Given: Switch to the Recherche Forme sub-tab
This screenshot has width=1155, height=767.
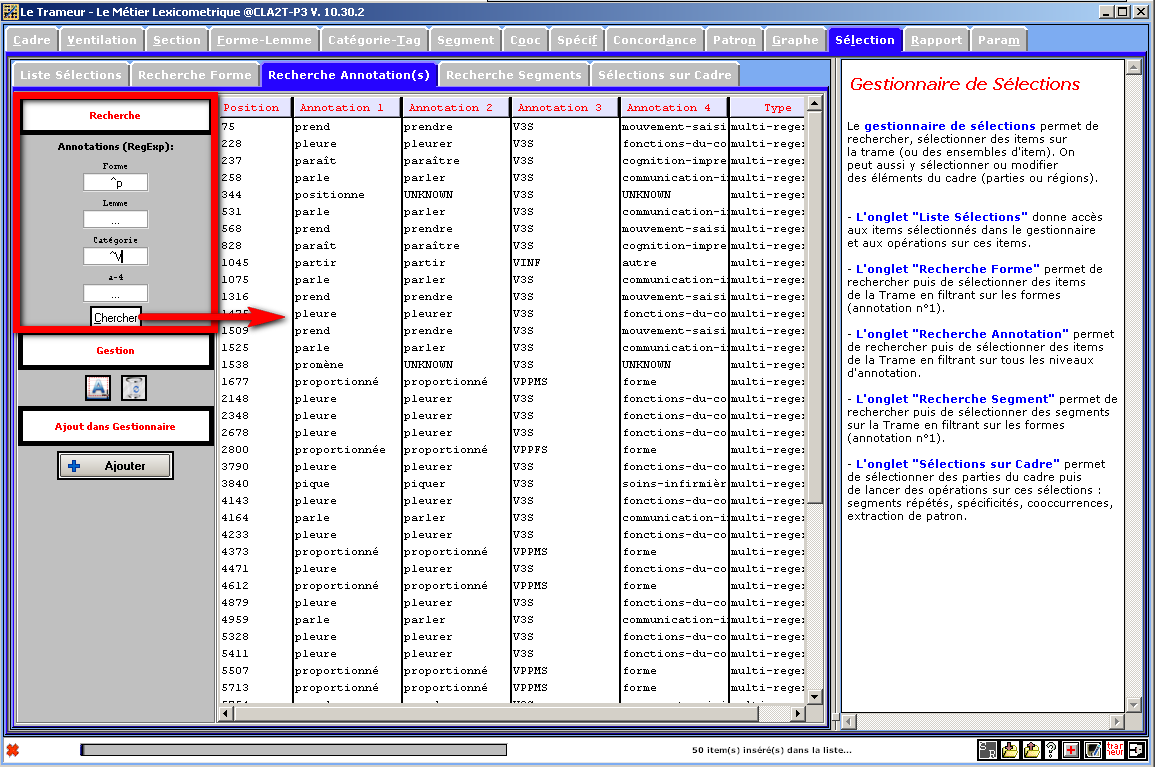Looking at the screenshot, I should click(194, 75).
